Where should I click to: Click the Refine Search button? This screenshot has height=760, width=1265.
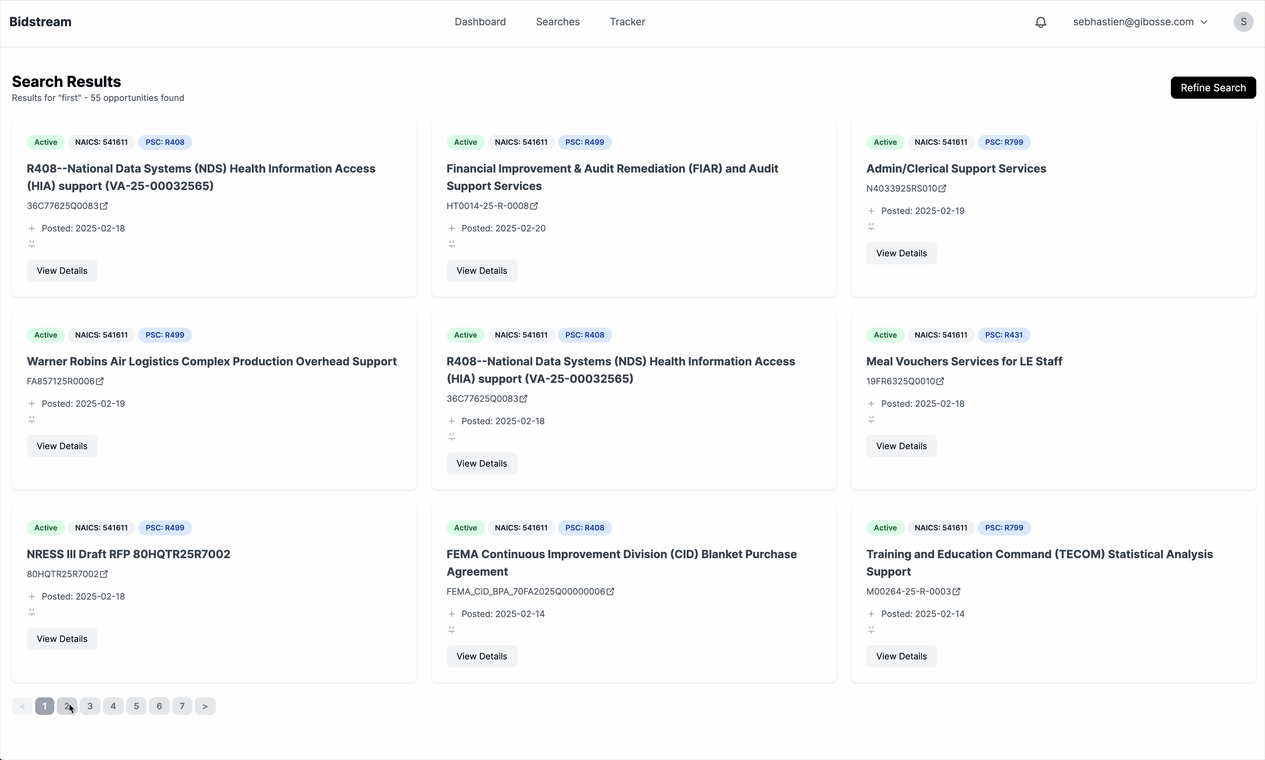[x=1212, y=88]
